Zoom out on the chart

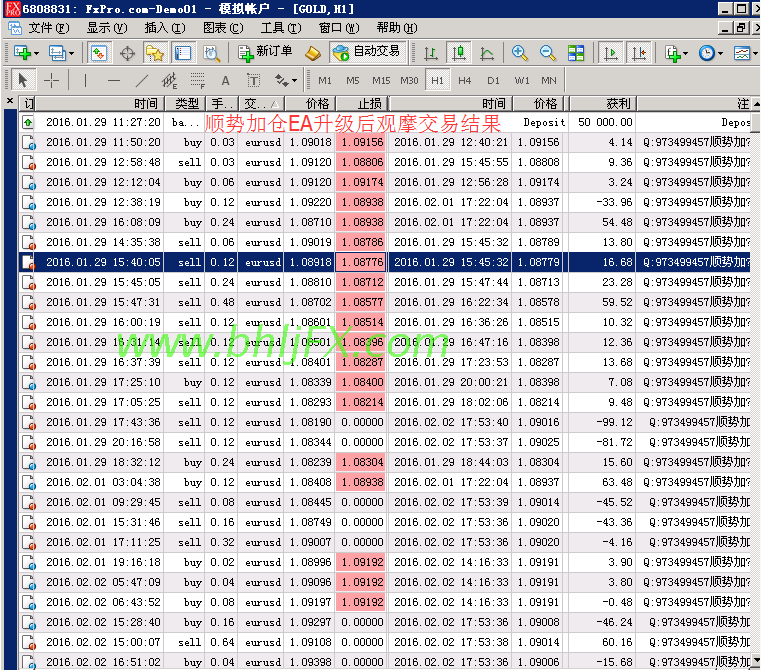coord(547,53)
